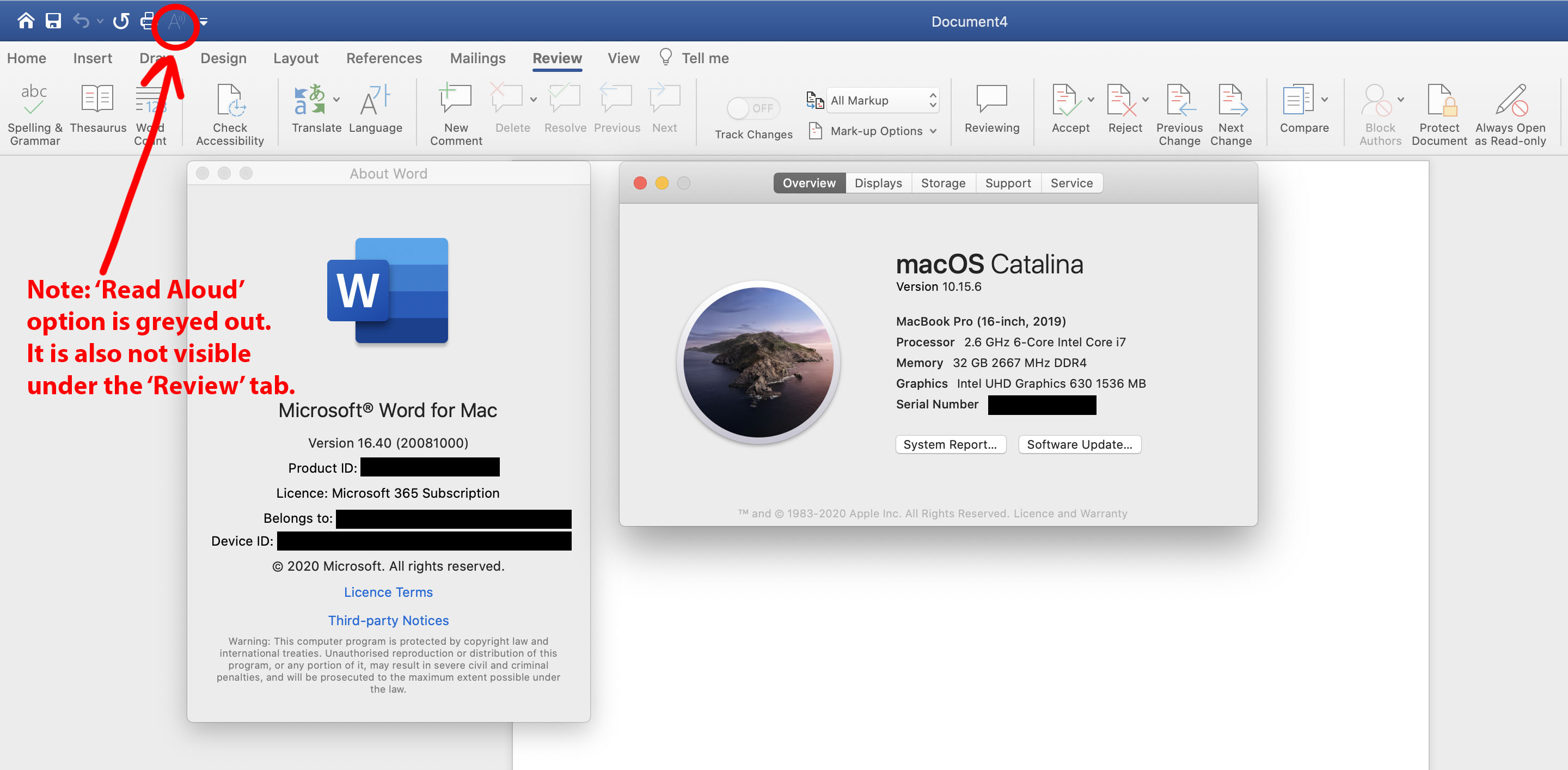Expand the Compare dropdown arrow
Image resolution: width=1568 pixels, height=770 pixels.
click(x=1325, y=99)
